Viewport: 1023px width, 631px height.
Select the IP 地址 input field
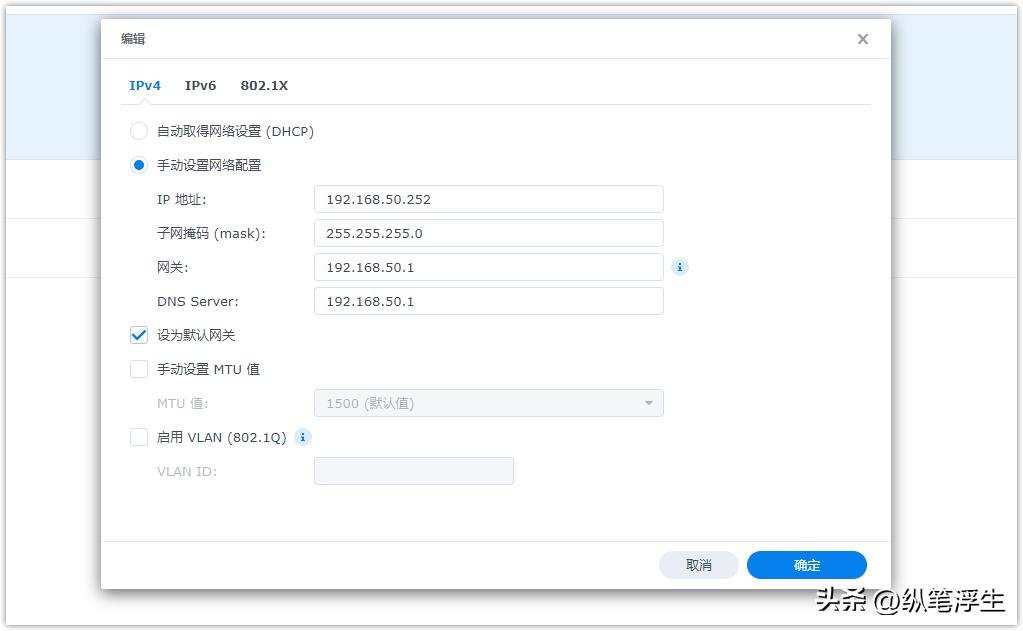pyautogui.click(x=488, y=199)
